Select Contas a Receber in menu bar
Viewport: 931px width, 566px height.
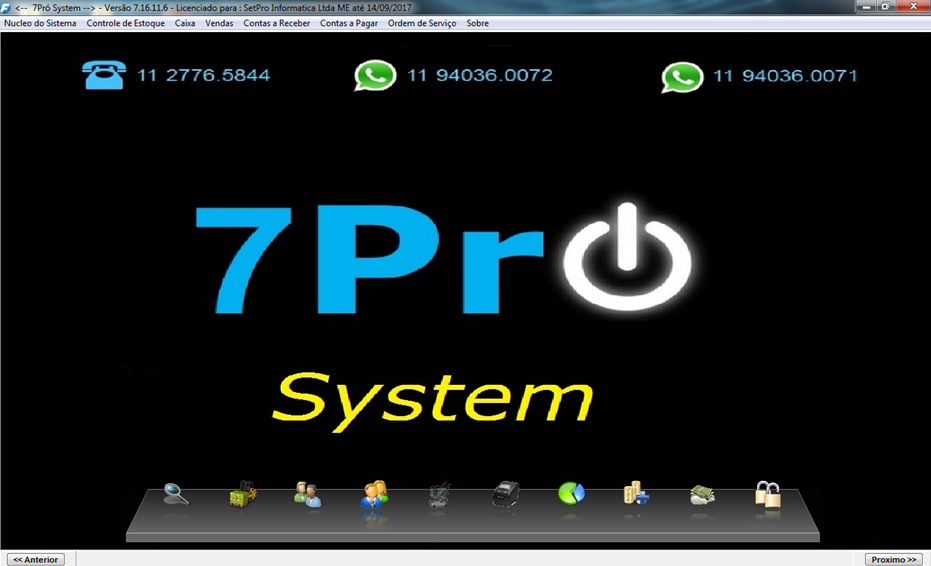[277, 23]
